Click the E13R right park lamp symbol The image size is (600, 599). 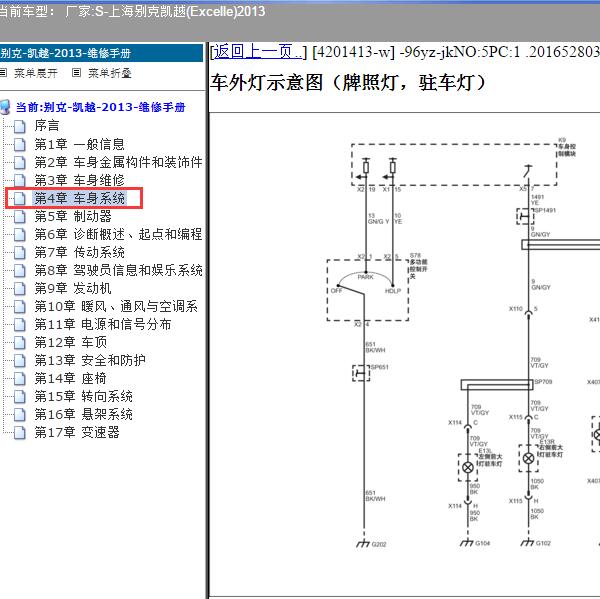tap(528, 458)
